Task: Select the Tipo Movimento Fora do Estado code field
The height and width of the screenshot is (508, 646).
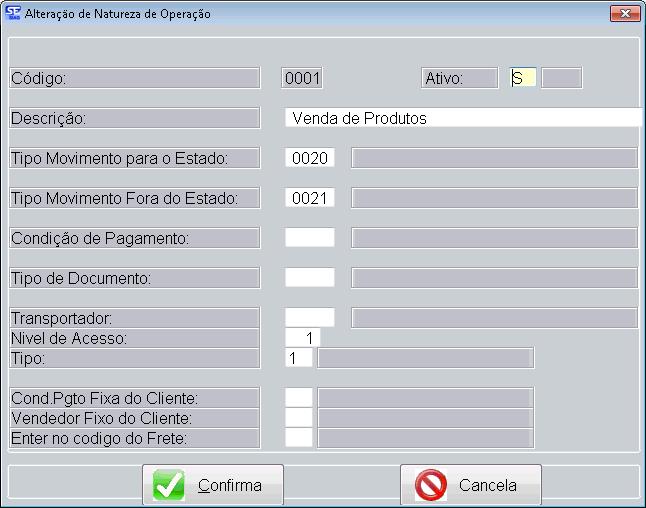Action: click(x=310, y=198)
